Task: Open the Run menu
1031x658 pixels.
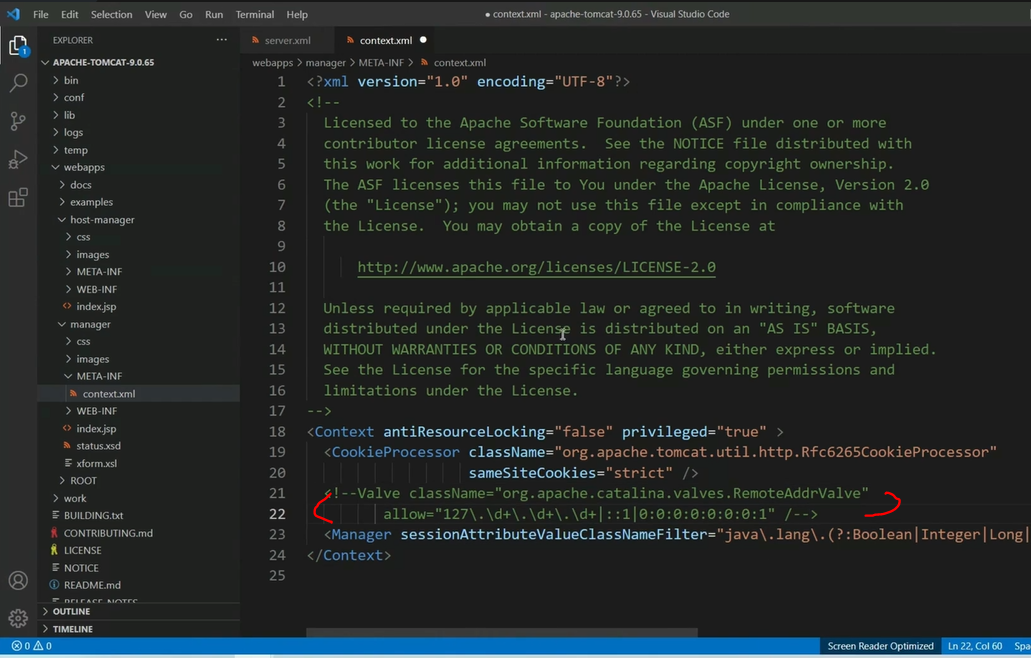Action: 214,14
